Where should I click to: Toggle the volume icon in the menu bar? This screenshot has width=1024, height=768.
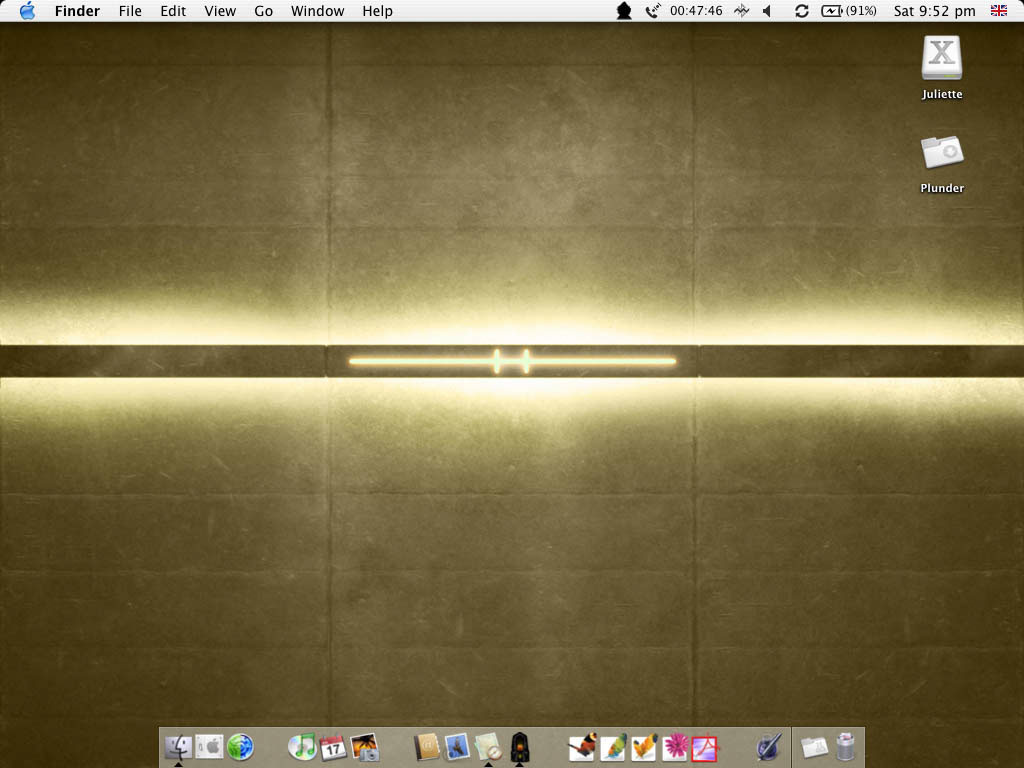pyautogui.click(x=766, y=11)
